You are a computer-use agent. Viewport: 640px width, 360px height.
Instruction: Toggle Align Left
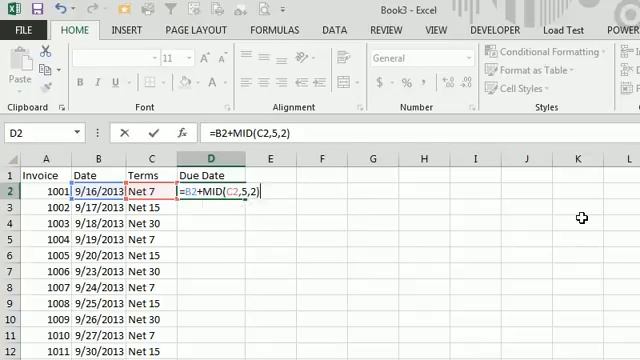[246, 82]
